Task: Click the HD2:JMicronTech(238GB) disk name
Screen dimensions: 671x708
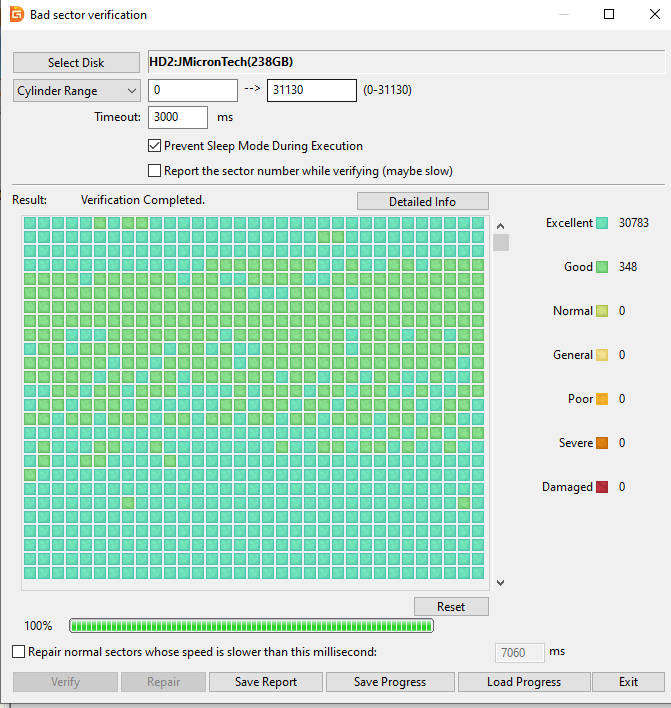Action: pyautogui.click(x=221, y=62)
